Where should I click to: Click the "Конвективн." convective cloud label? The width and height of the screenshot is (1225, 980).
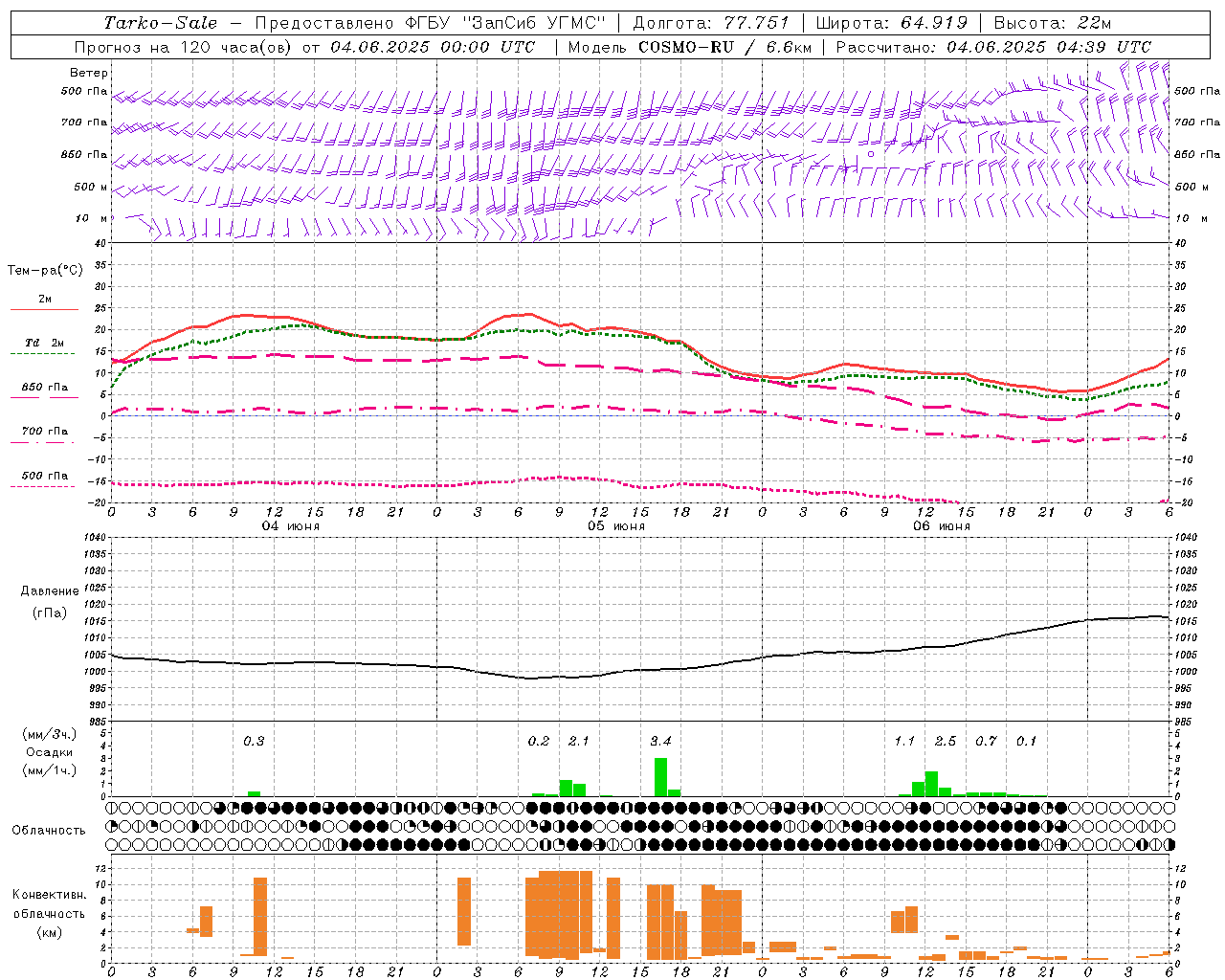coord(50,895)
